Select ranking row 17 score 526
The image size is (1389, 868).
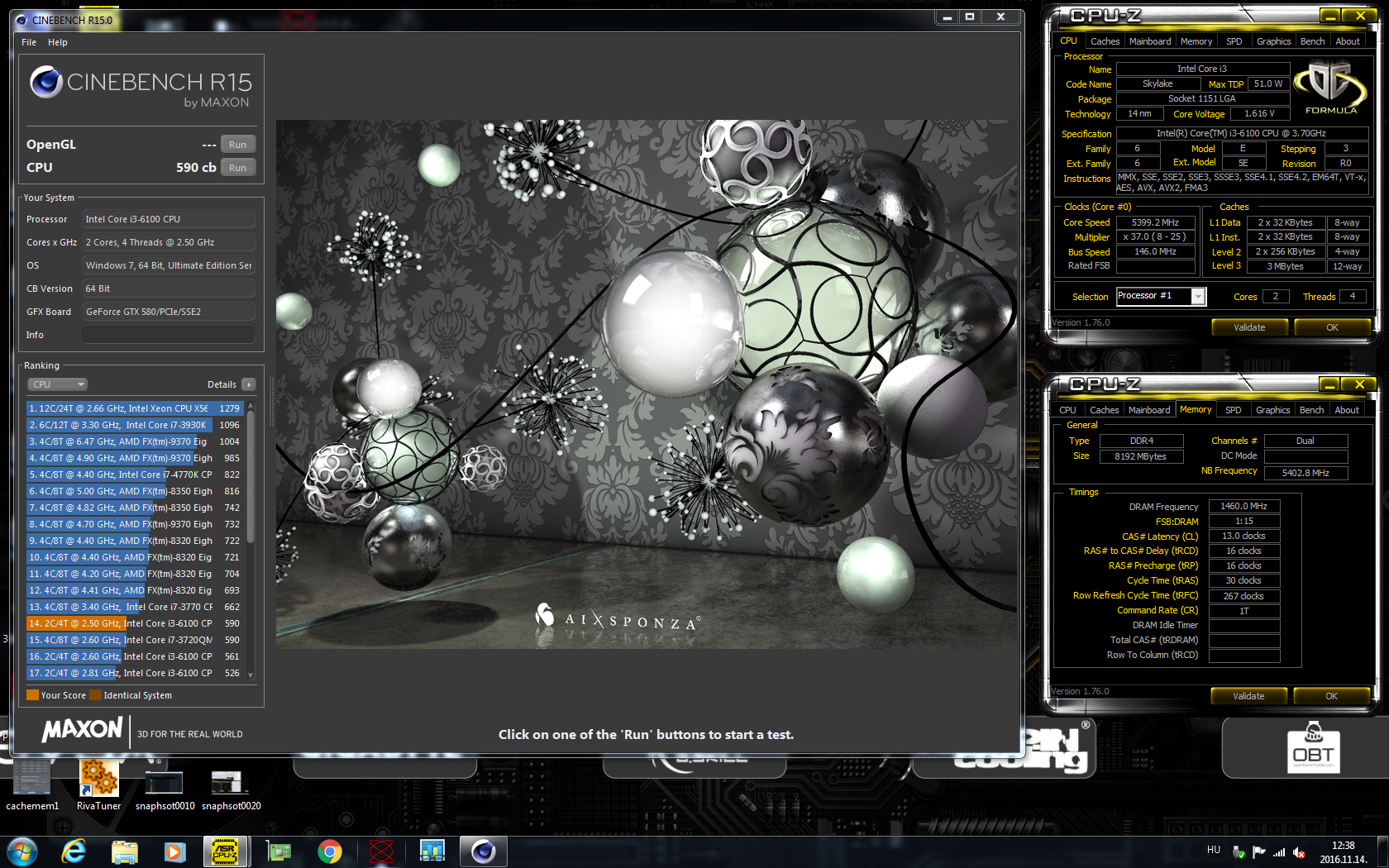[x=135, y=673]
